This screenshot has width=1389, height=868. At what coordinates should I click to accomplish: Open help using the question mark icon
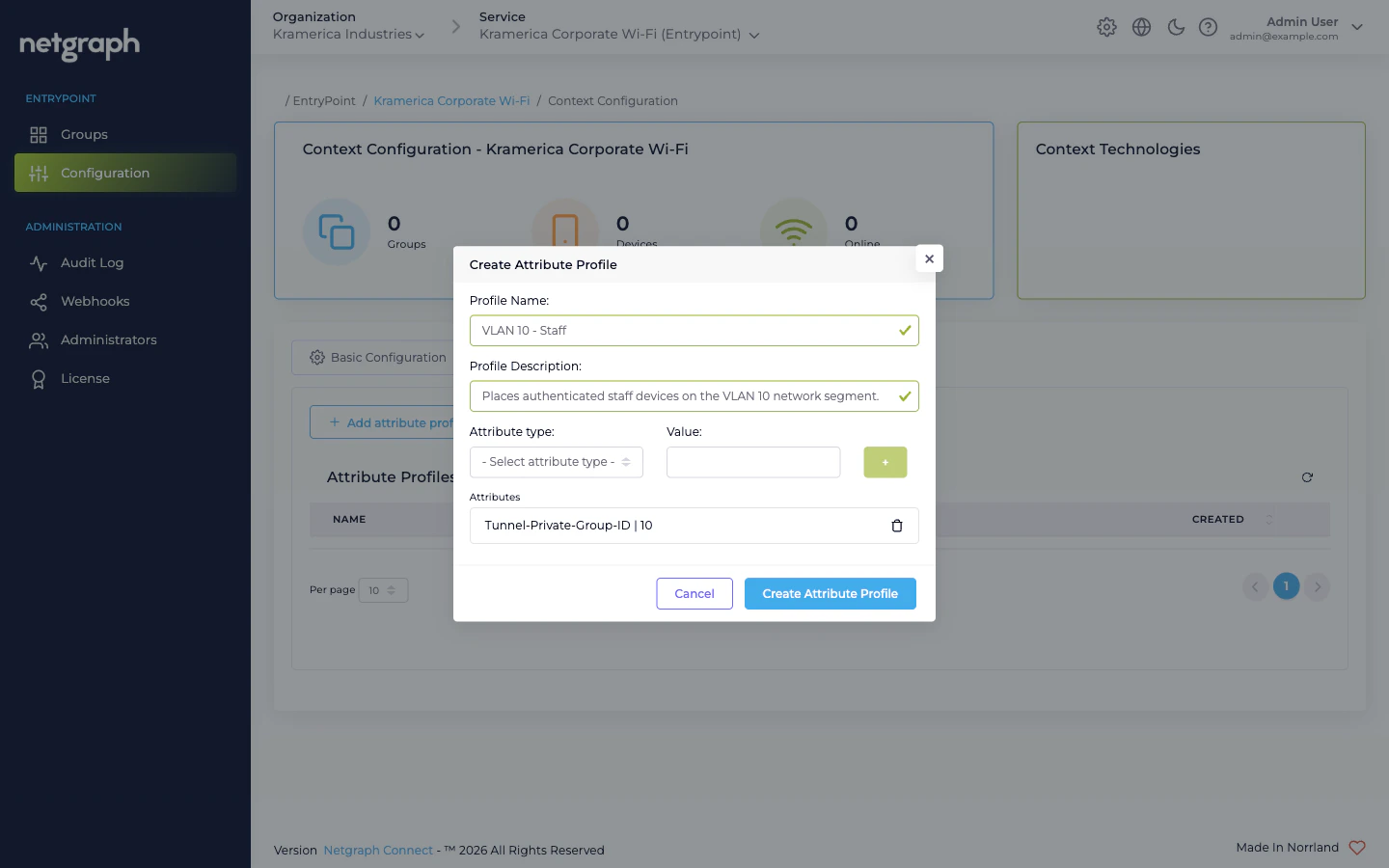click(1209, 27)
